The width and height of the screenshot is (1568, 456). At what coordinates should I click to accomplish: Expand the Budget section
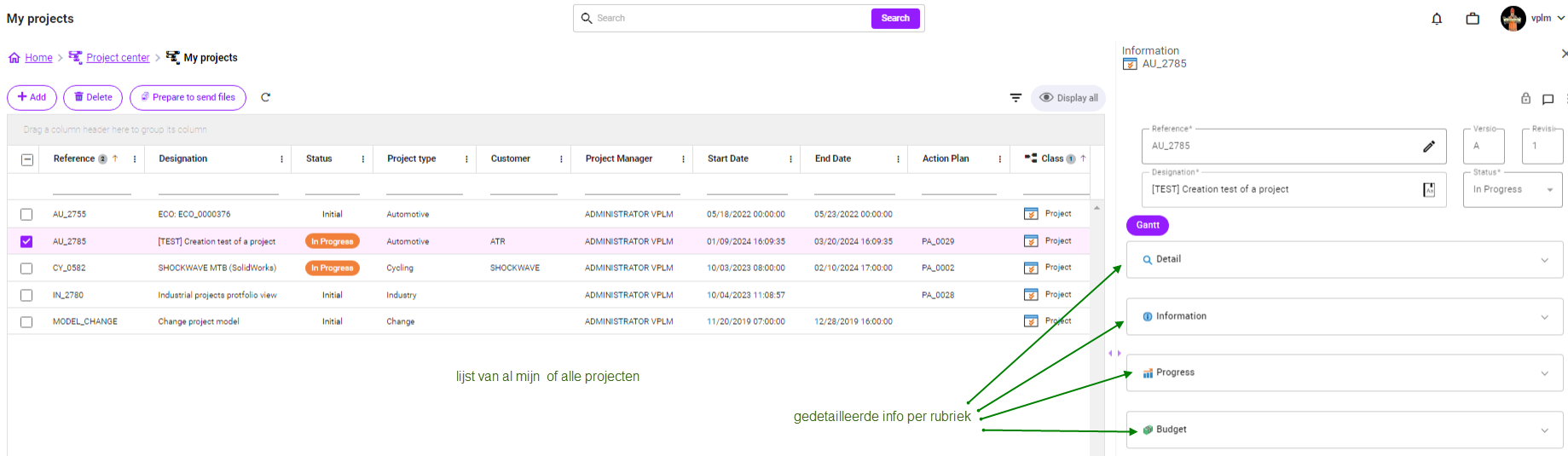pyautogui.click(x=1345, y=430)
